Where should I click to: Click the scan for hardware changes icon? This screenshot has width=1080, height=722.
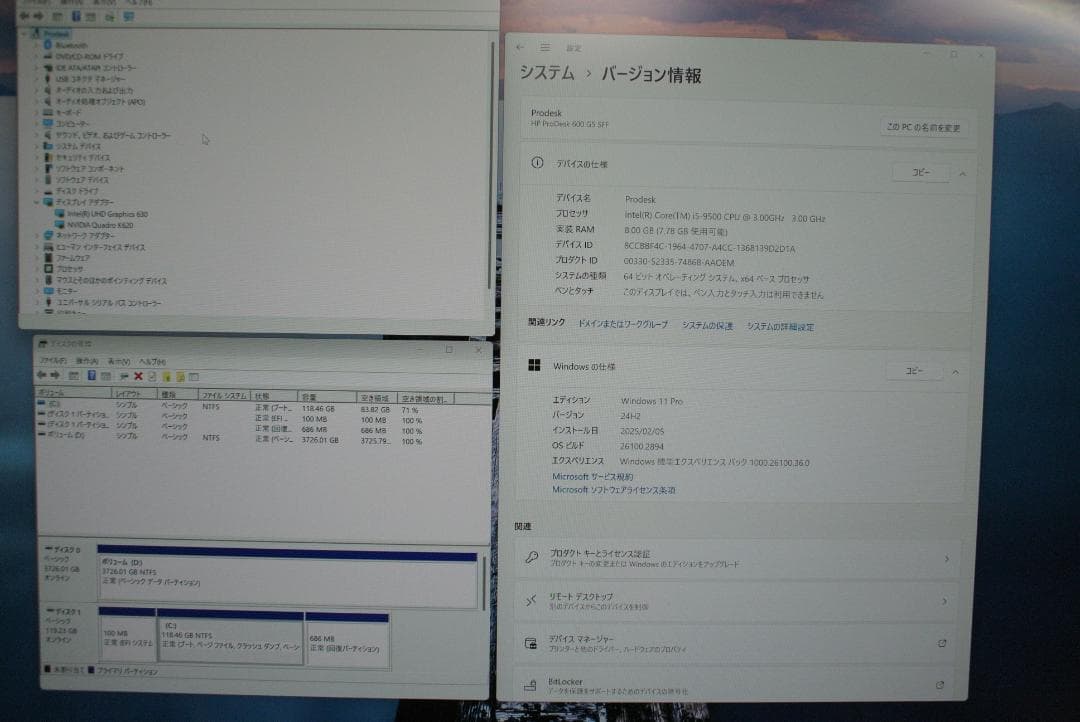pos(110,17)
